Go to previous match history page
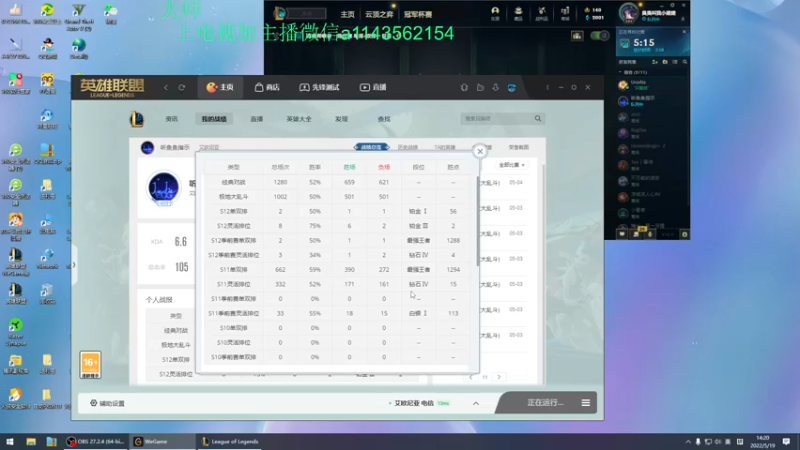This screenshot has height=450, width=800. click(471, 377)
